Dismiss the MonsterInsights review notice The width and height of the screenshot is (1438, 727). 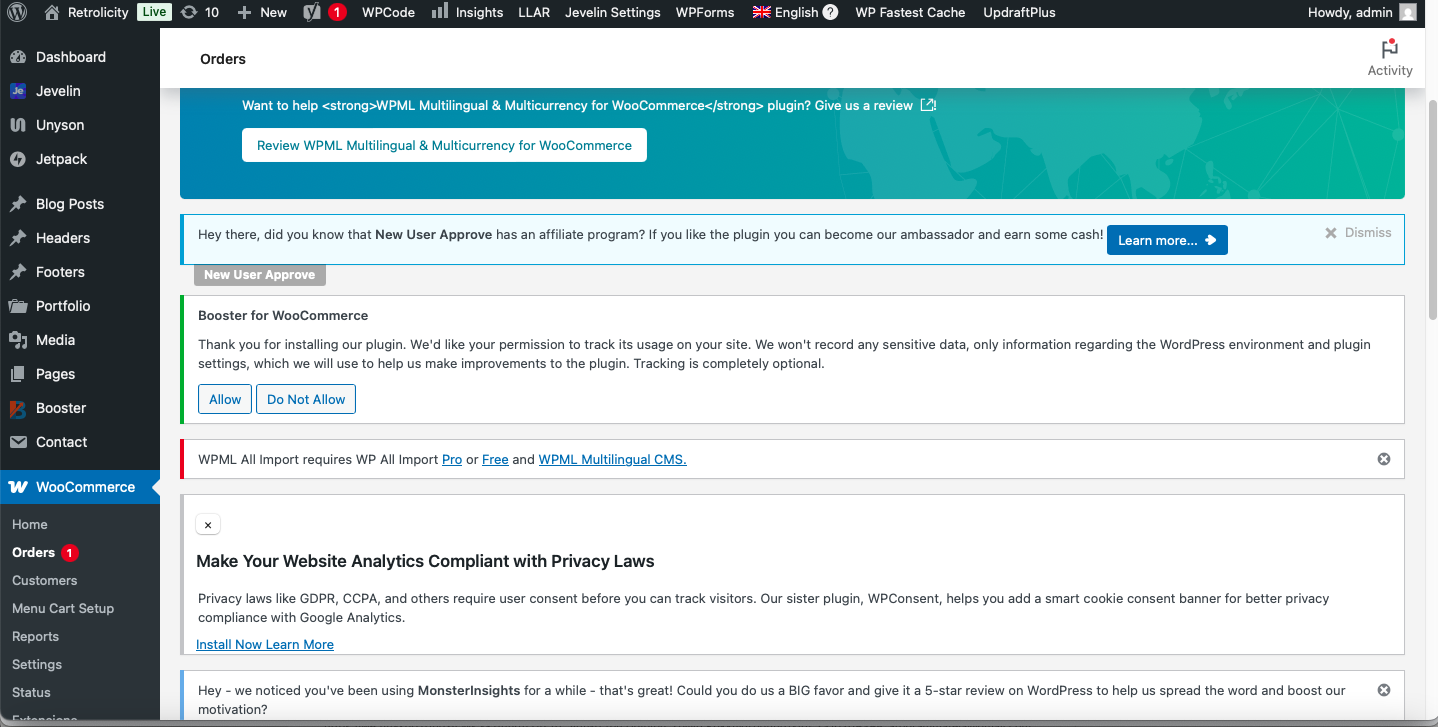(x=1384, y=690)
